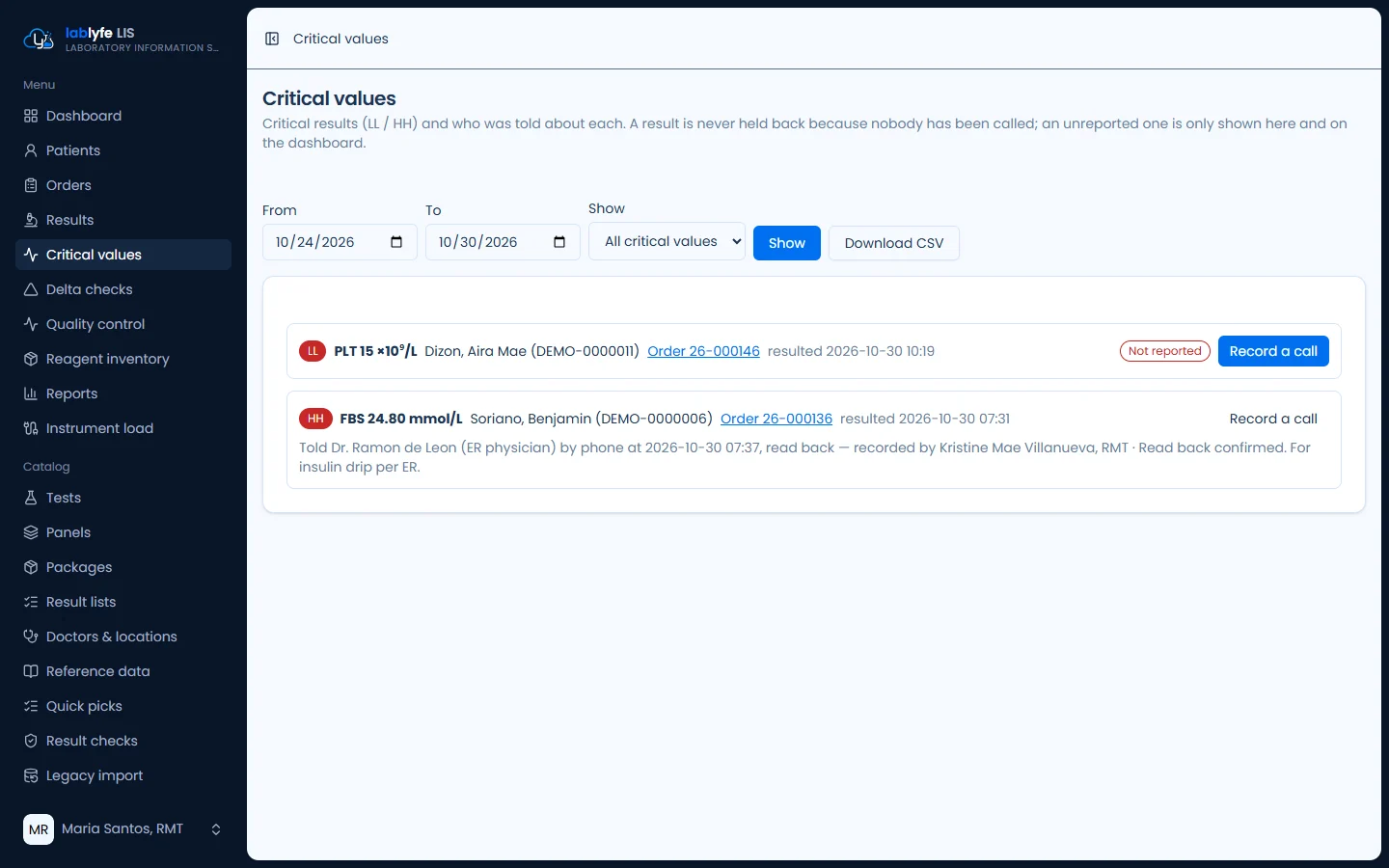Screen dimensions: 1389x868
Task: Open the Delta checks page
Action: 123,289
